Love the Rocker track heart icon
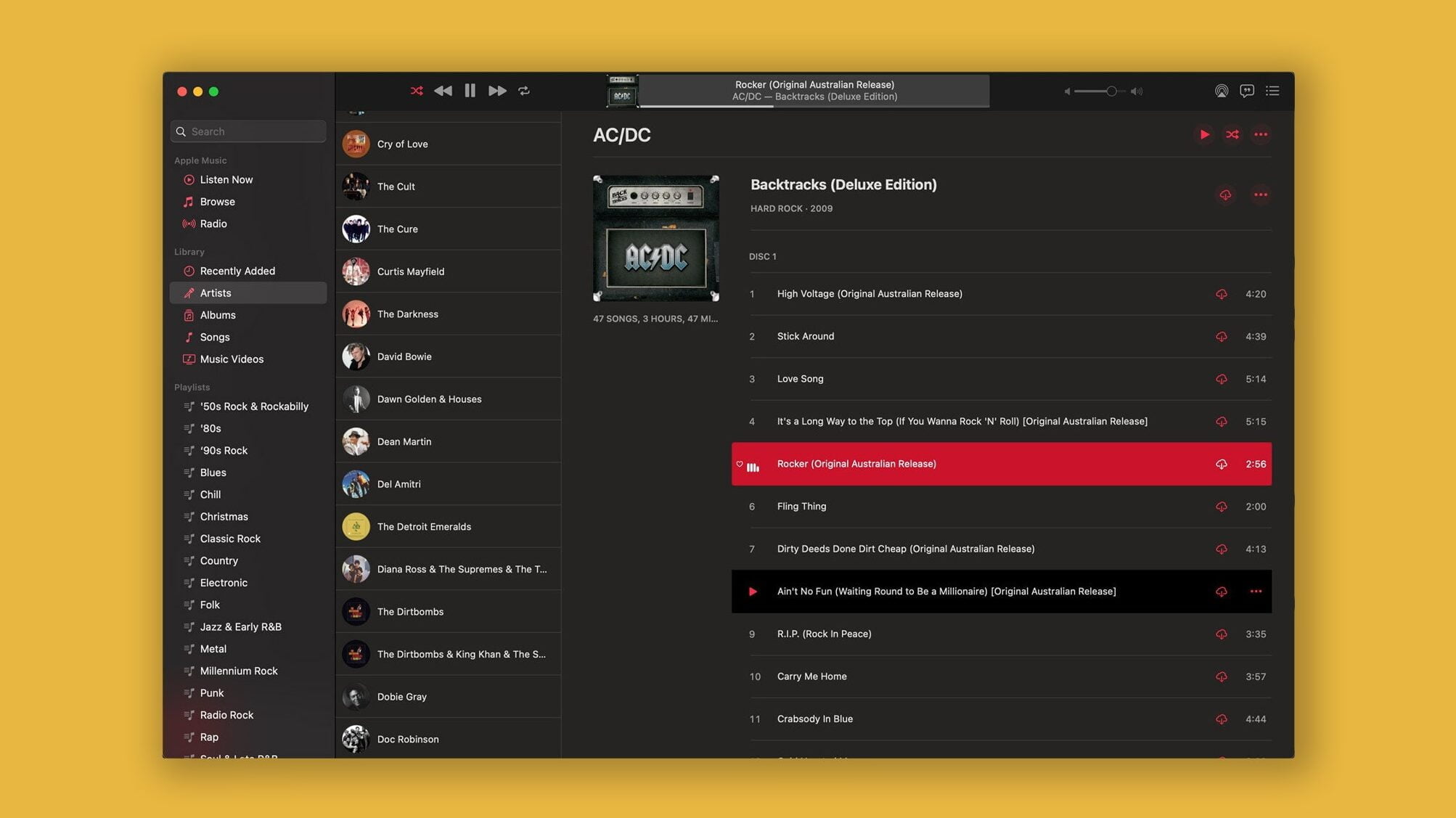The height and width of the screenshot is (818, 1456). [740, 464]
